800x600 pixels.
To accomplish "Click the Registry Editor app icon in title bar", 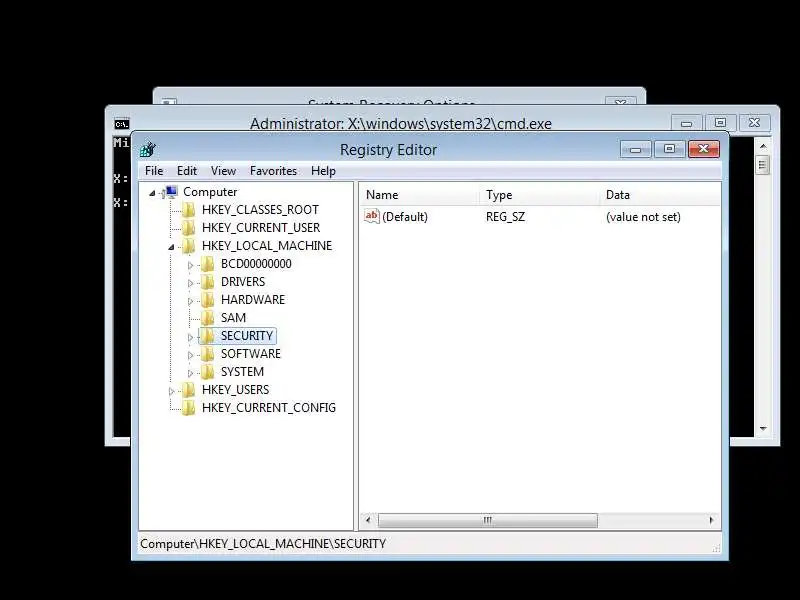I will click(x=147, y=149).
